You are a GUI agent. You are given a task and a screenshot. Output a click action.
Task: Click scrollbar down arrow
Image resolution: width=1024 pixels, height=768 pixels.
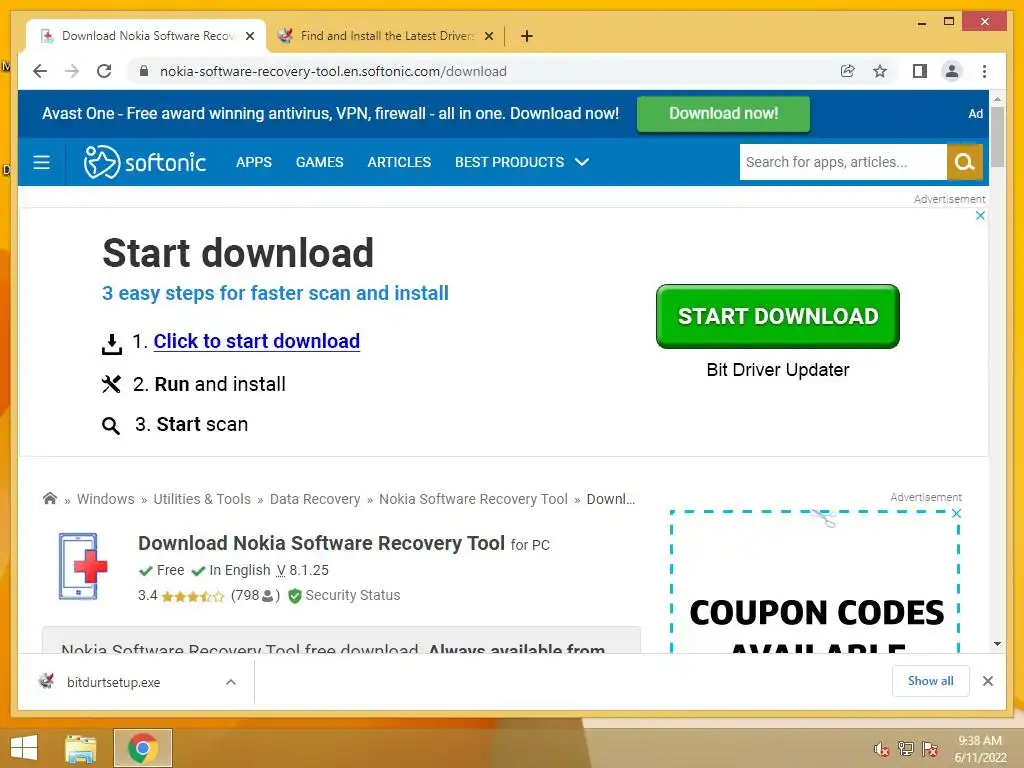(x=997, y=644)
